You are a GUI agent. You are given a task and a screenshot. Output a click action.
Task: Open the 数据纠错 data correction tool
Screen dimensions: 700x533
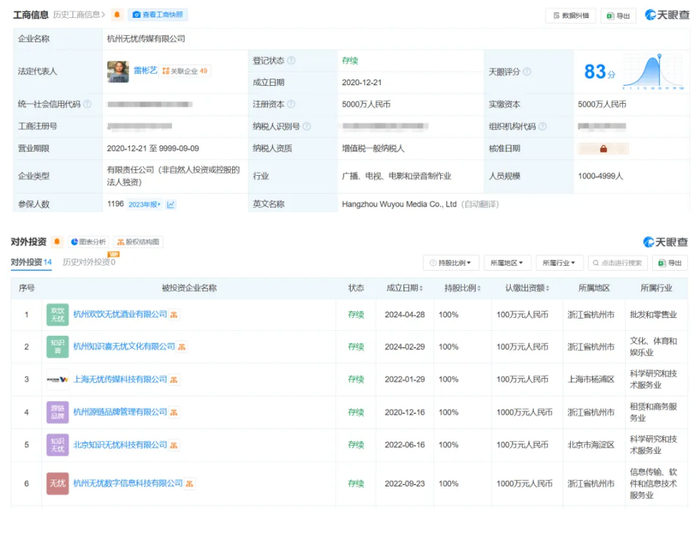click(572, 16)
